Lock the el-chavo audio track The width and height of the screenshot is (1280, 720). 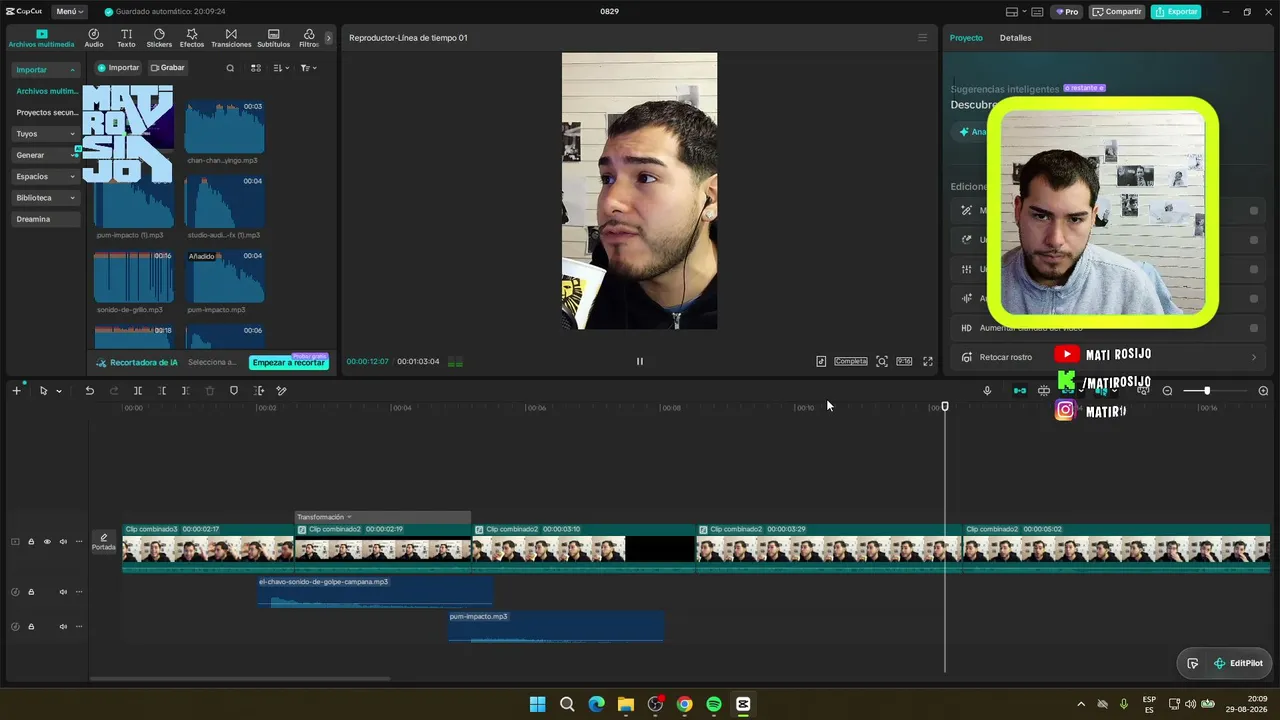coord(31,592)
